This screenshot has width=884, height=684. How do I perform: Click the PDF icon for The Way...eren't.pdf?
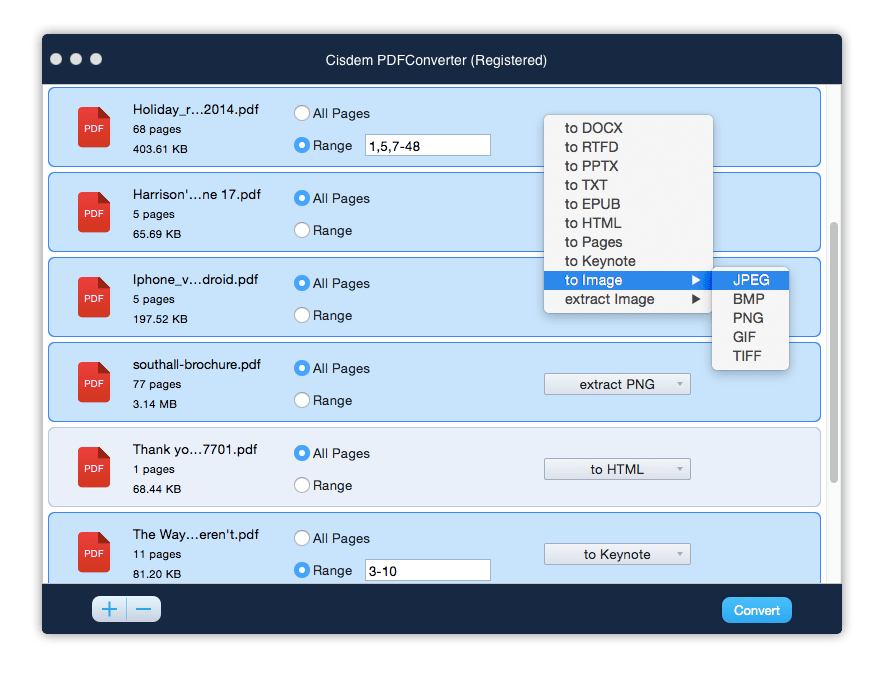(93, 552)
